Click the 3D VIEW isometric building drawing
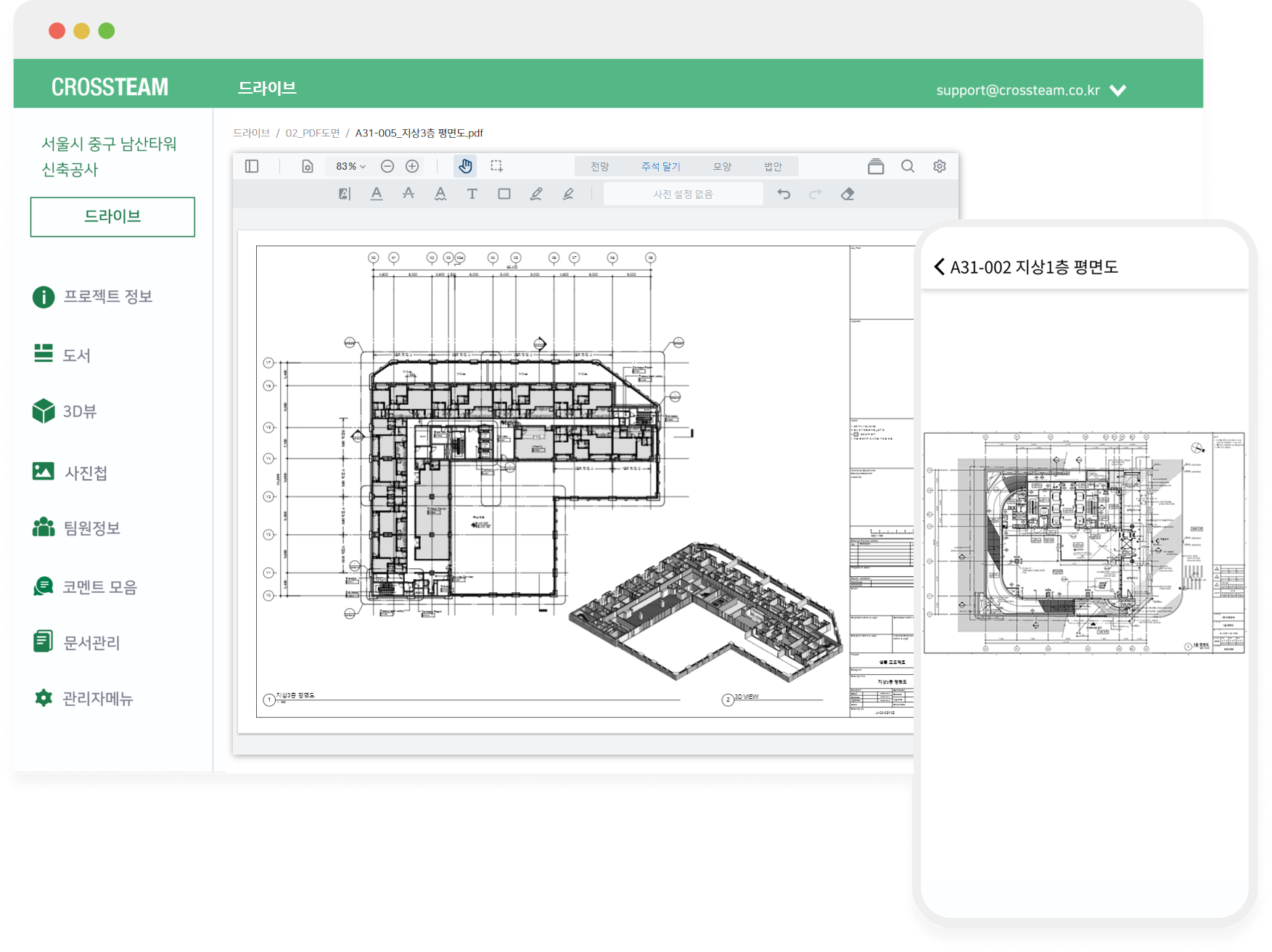Viewport: 1272px width, 952px height. (707, 611)
